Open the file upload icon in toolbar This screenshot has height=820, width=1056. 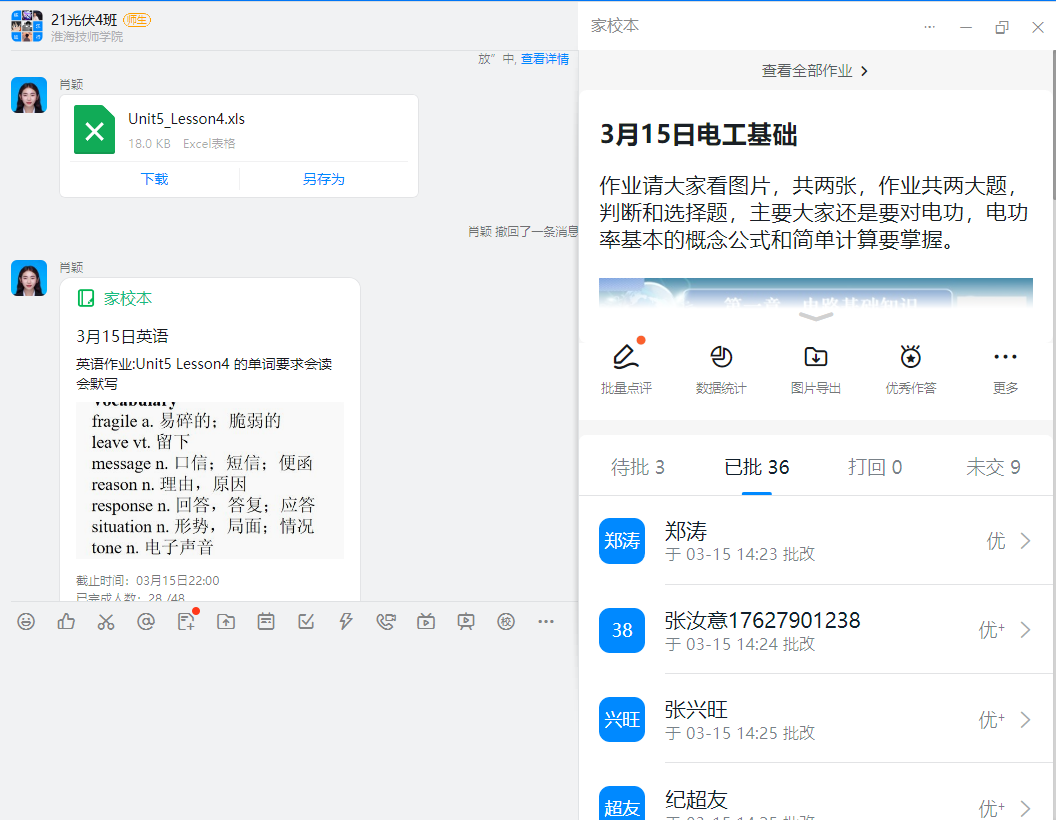click(226, 622)
